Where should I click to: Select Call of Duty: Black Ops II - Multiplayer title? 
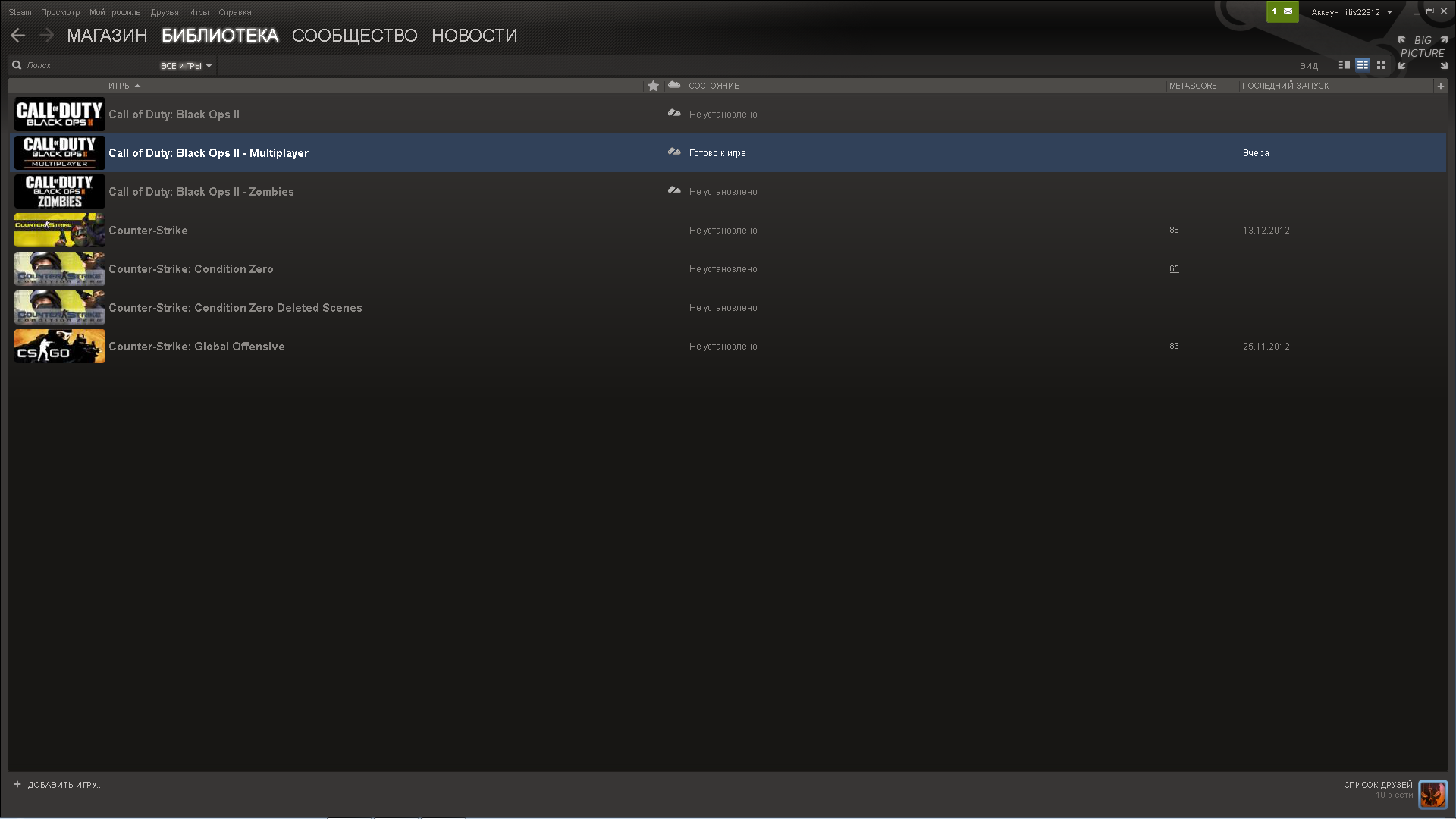tap(209, 153)
